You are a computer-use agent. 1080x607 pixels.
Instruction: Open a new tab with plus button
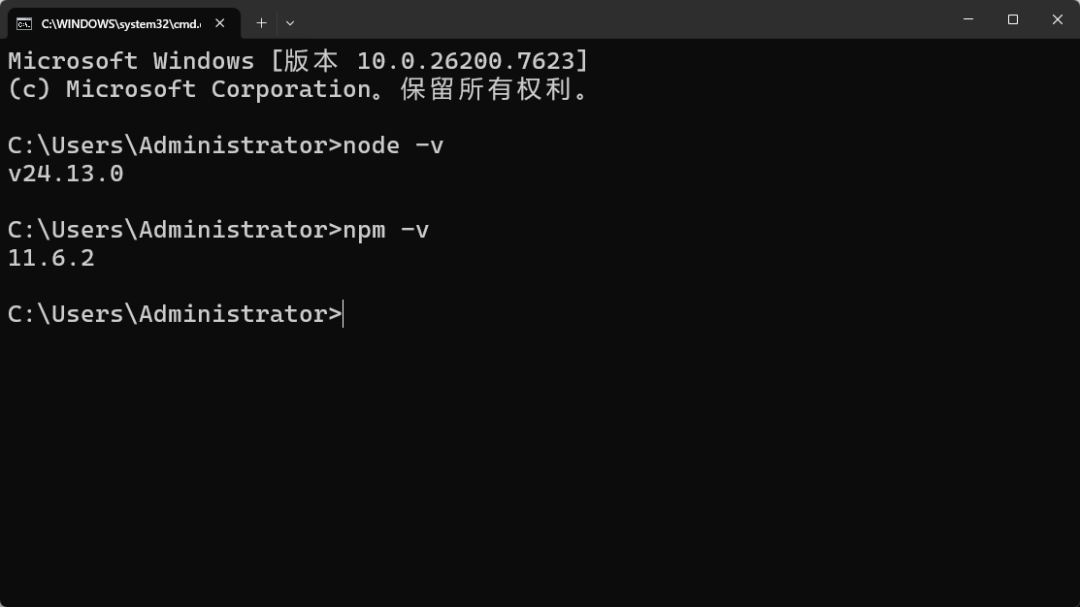click(262, 22)
